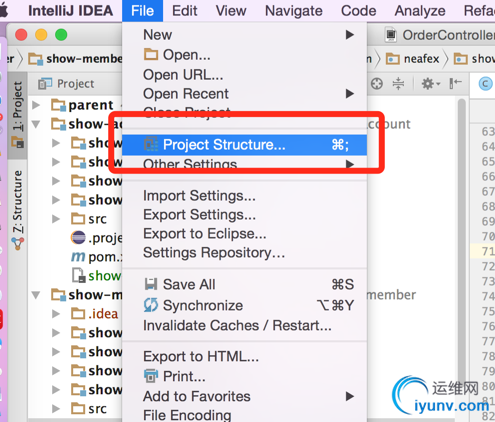Open the Code menu
This screenshot has height=422, width=495.
[358, 11]
